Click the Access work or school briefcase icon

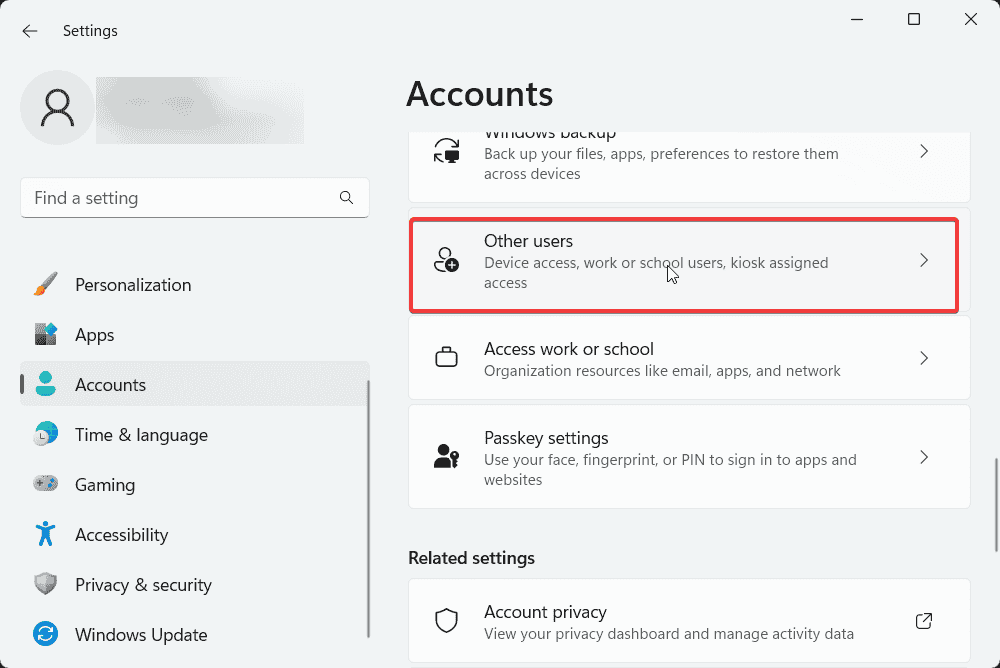click(446, 357)
